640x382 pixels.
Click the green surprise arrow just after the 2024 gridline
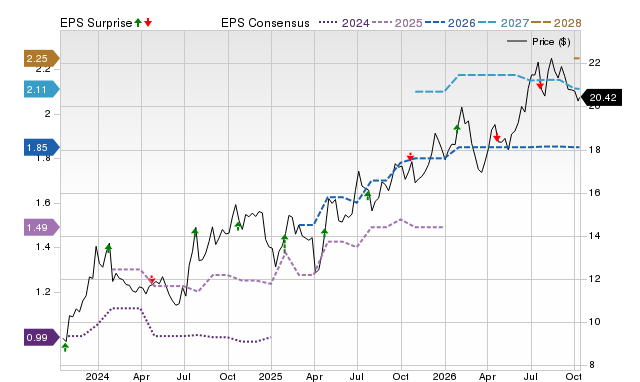(x=108, y=248)
